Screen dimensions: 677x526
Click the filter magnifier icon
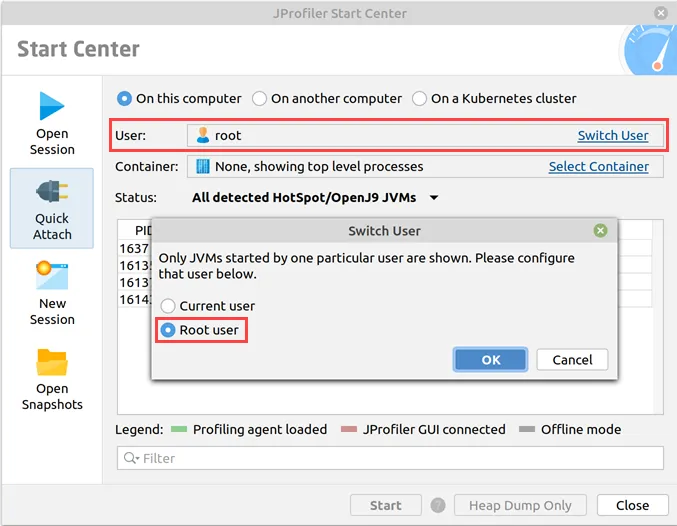tap(131, 458)
